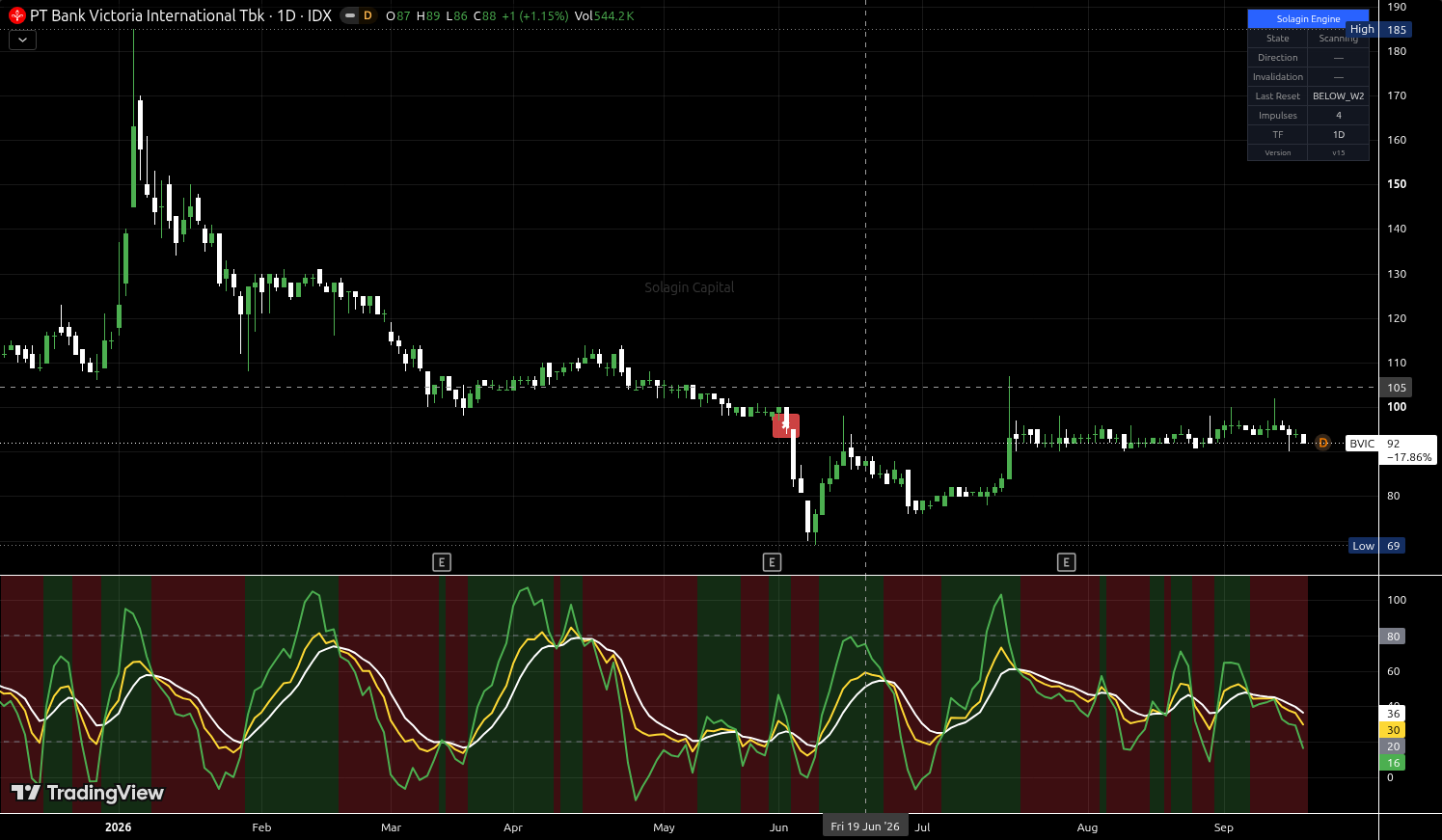Click the Impulses row label
Screen dimensions: 1442x840
pos(1278,116)
